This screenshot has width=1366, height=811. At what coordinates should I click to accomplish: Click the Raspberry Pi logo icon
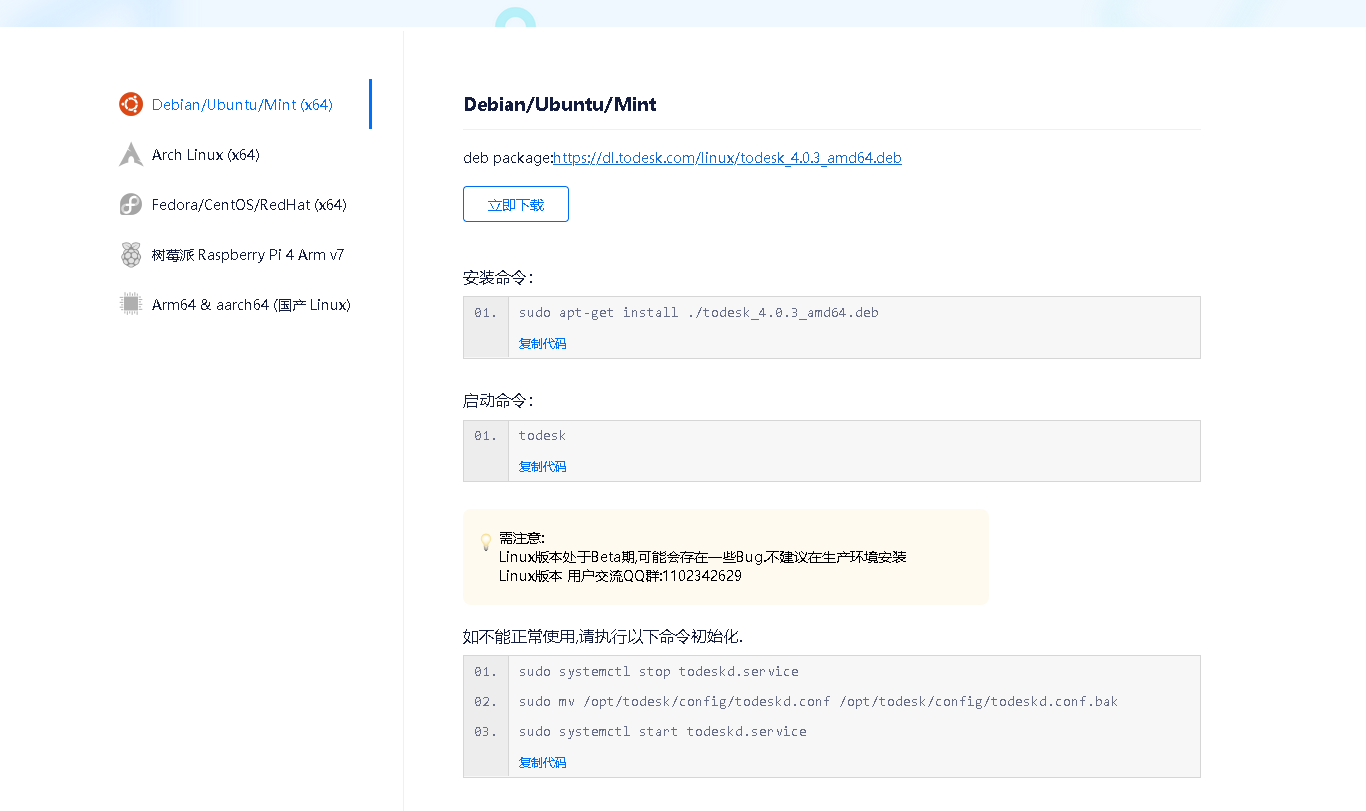[x=130, y=254]
